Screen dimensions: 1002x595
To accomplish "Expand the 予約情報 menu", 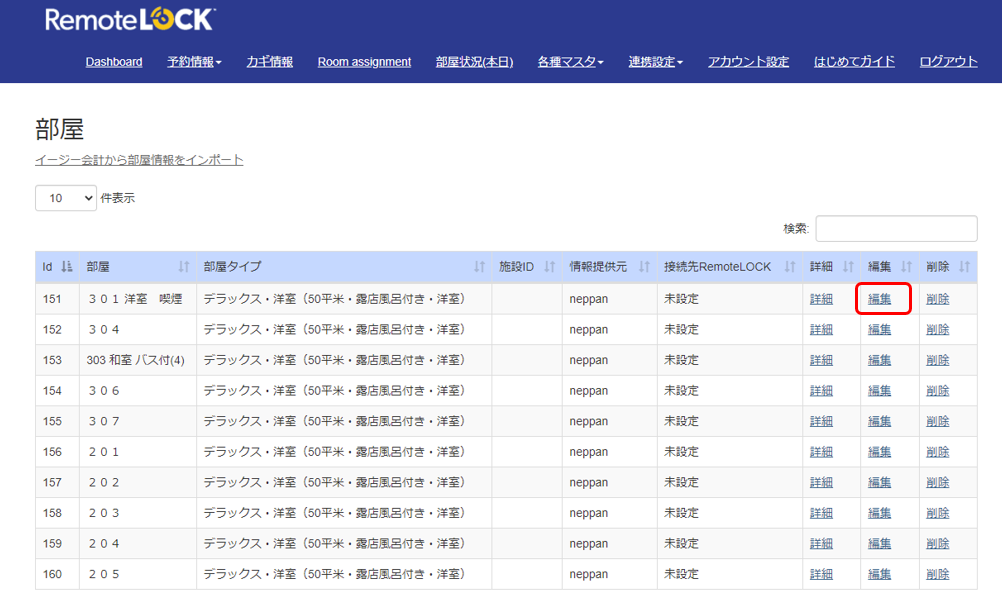I will click(194, 62).
